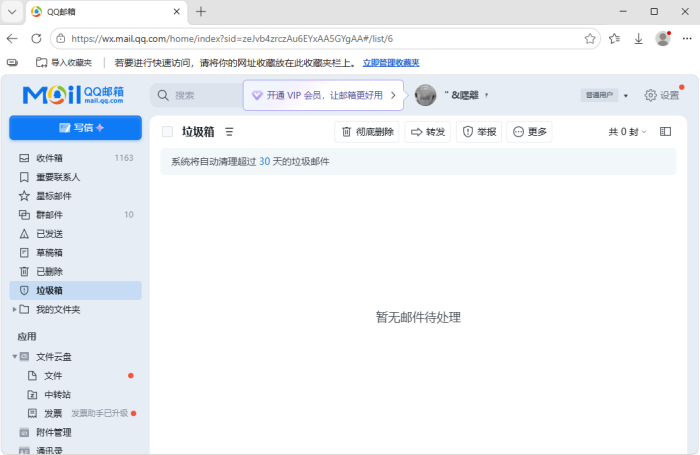Expand the 我的文件夹 folder tree
Image resolution: width=700 pixels, height=455 pixels.
coord(14,309)
